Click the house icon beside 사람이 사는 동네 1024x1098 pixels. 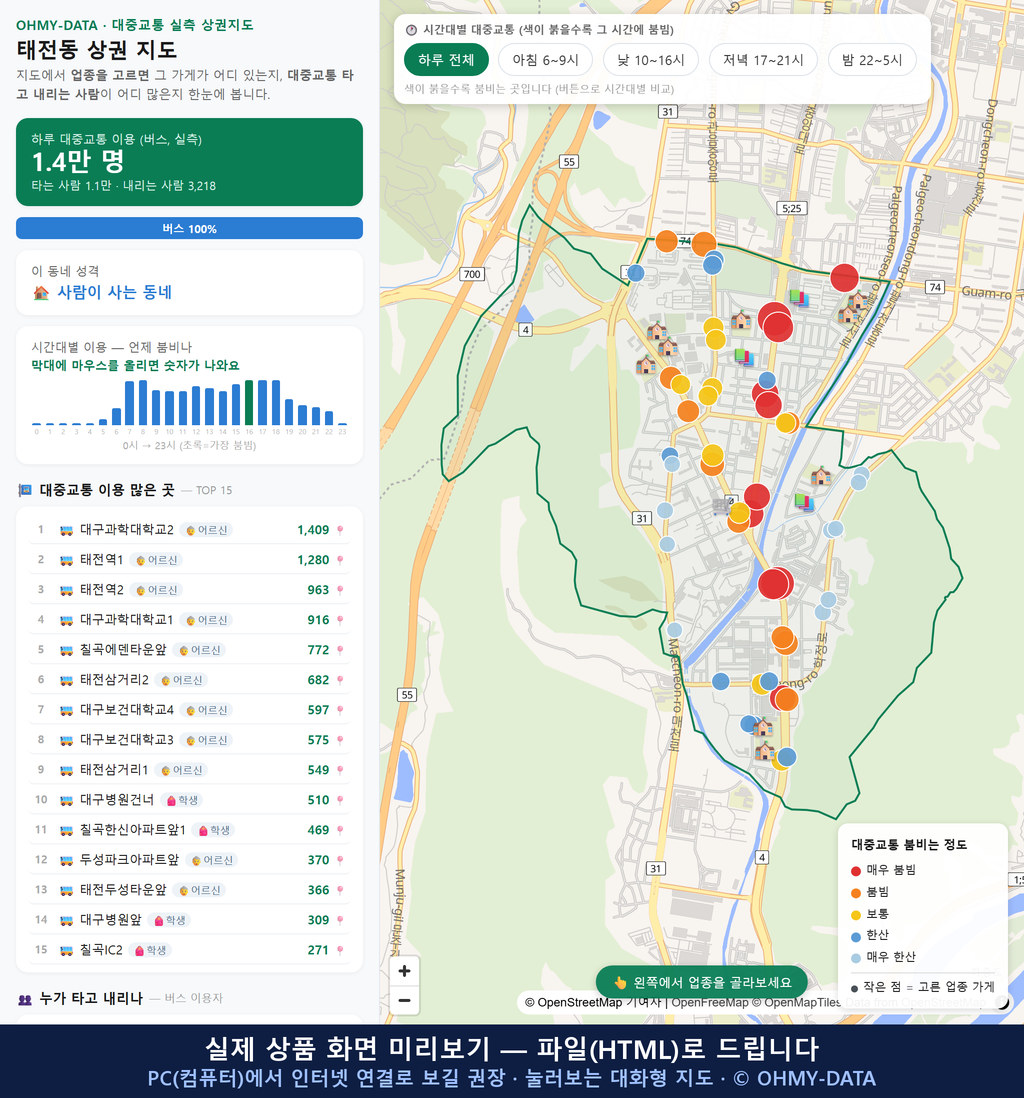pyautogui.click(x=41, y=293)
